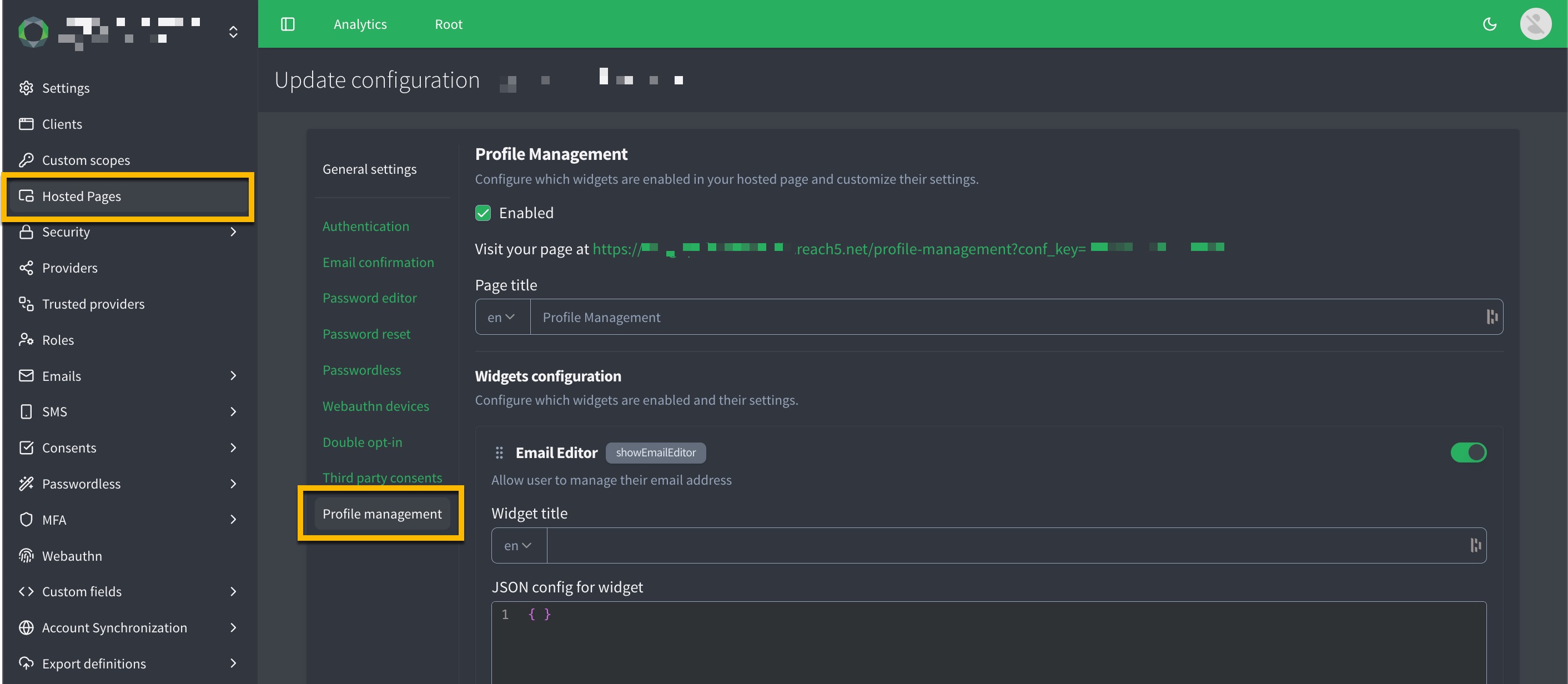Click the sidebar panel toggle in the header
This screenshot has width=1568, height=684.
[x=287, y=24]
